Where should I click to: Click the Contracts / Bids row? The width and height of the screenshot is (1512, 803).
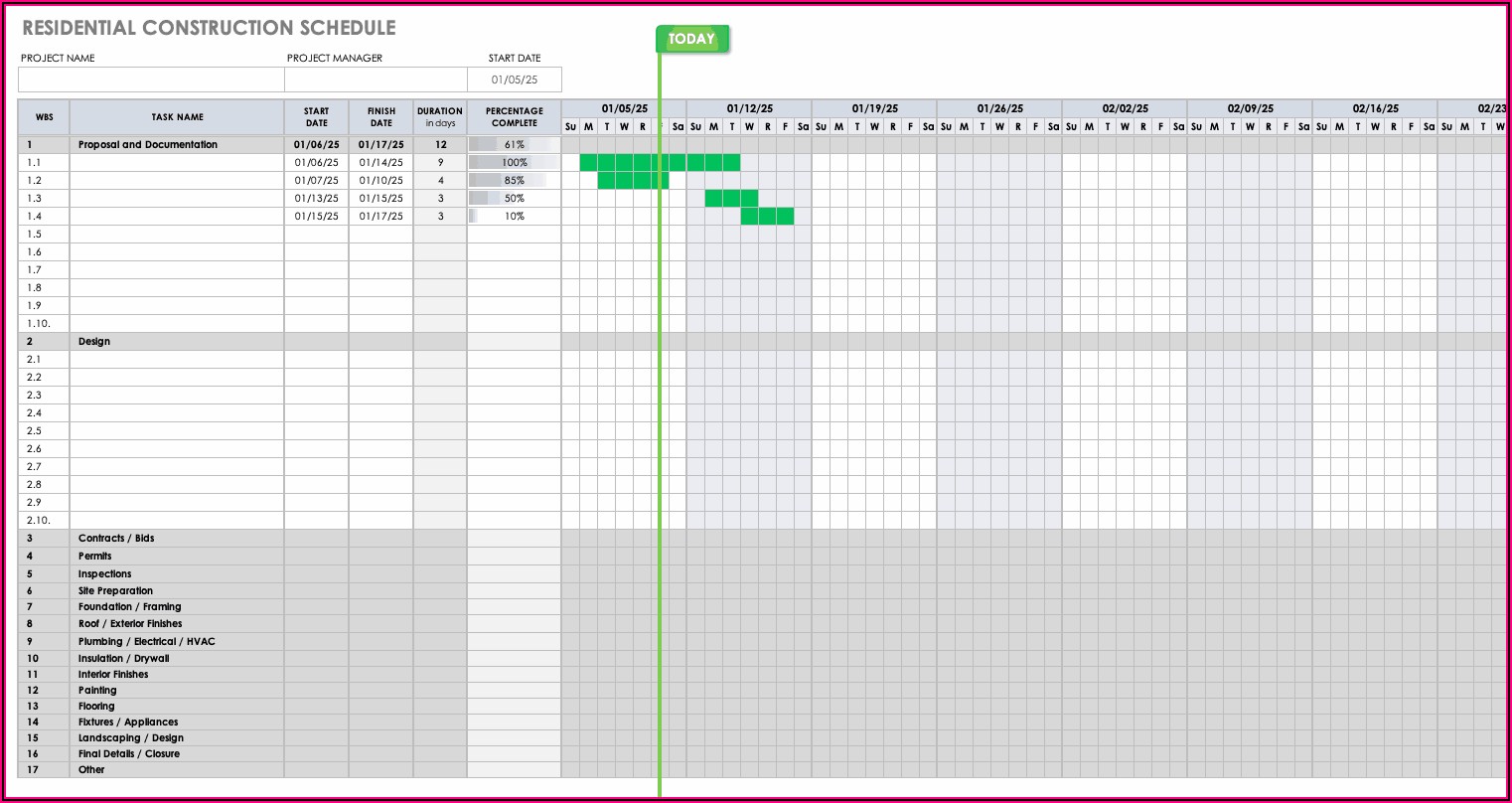click(116, 539)
